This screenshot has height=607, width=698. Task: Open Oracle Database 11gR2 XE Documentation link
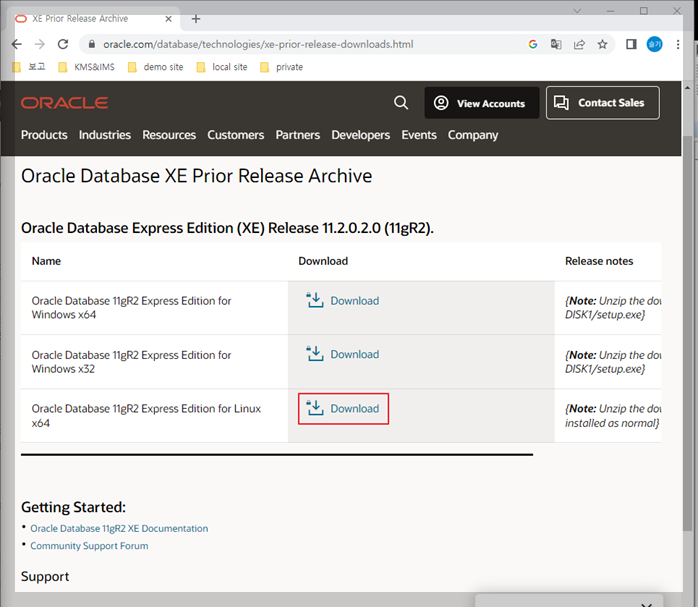coord(119,528)
